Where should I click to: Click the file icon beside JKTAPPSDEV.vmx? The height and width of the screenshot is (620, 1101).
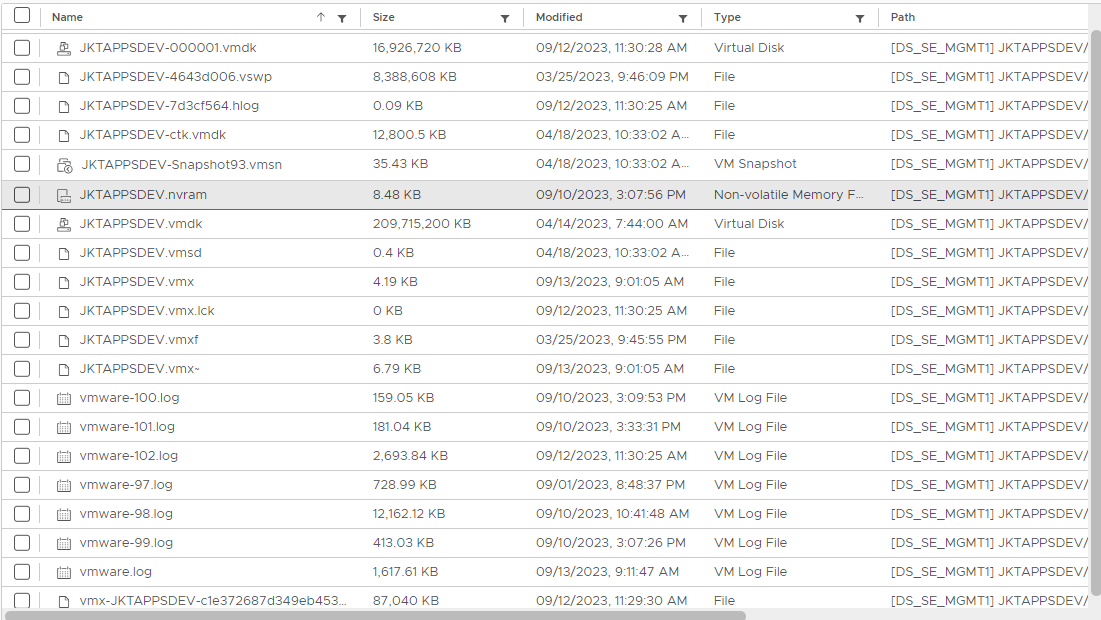pyautogui.click(x=64, y=283)
